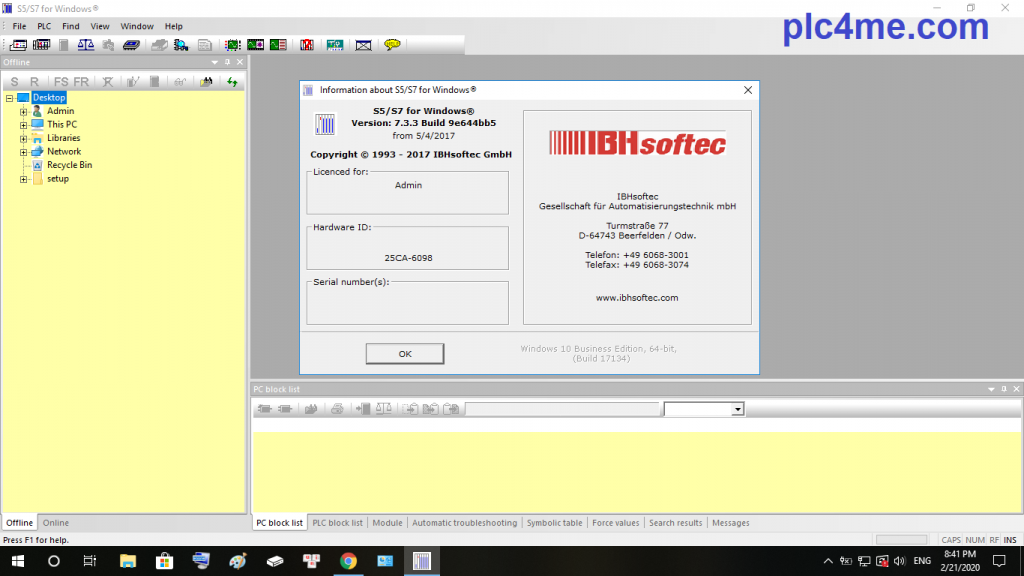Switch to the Symbolic table tab

[554, 523]
